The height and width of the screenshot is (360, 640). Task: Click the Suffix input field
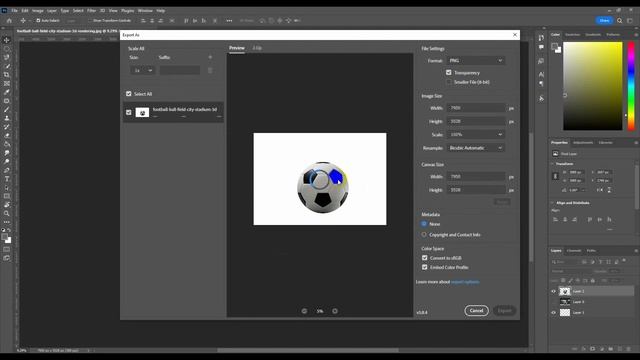pos(180,70)
